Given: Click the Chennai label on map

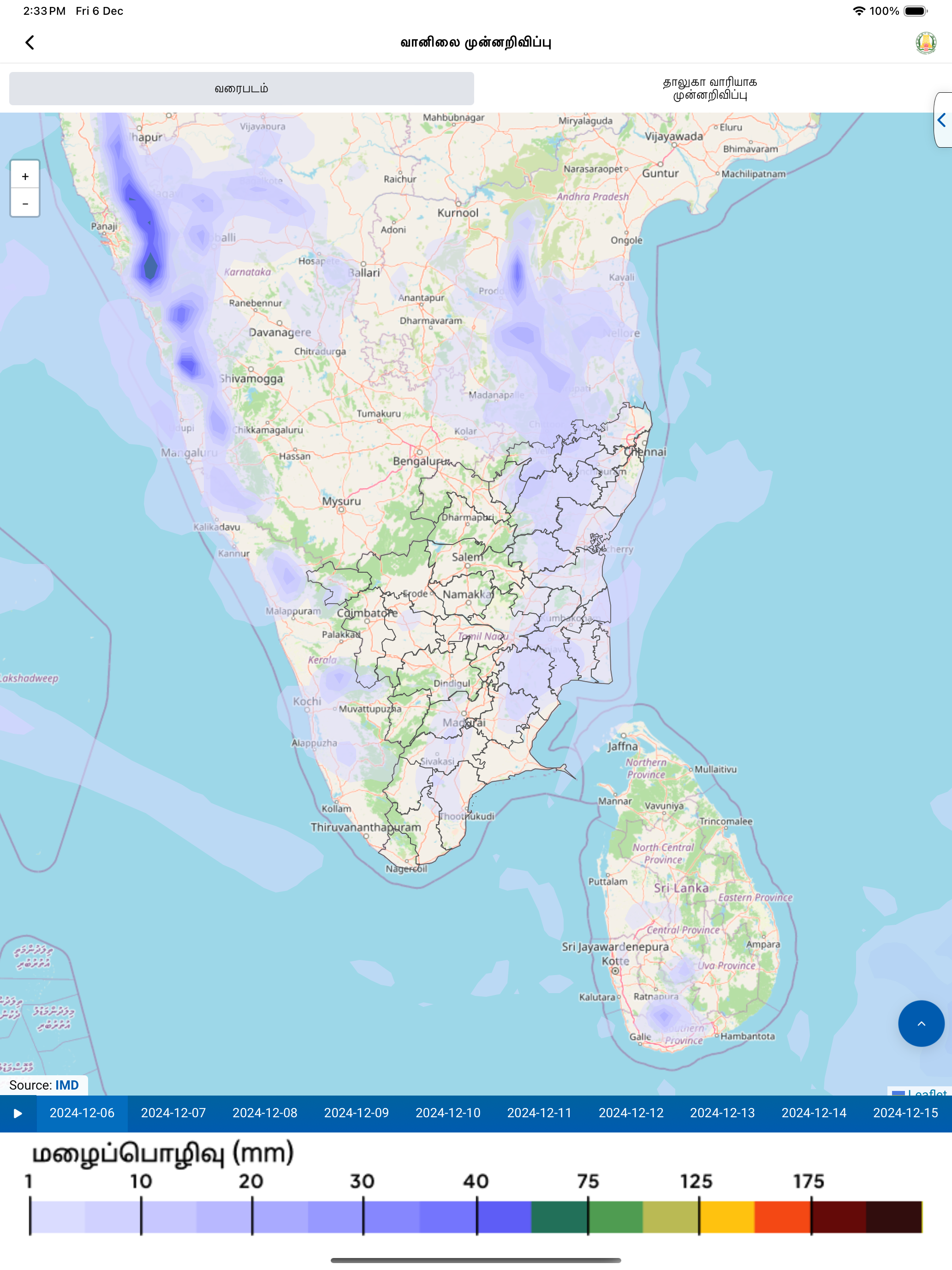Looking at the screenshot, I should click(645, 452).
